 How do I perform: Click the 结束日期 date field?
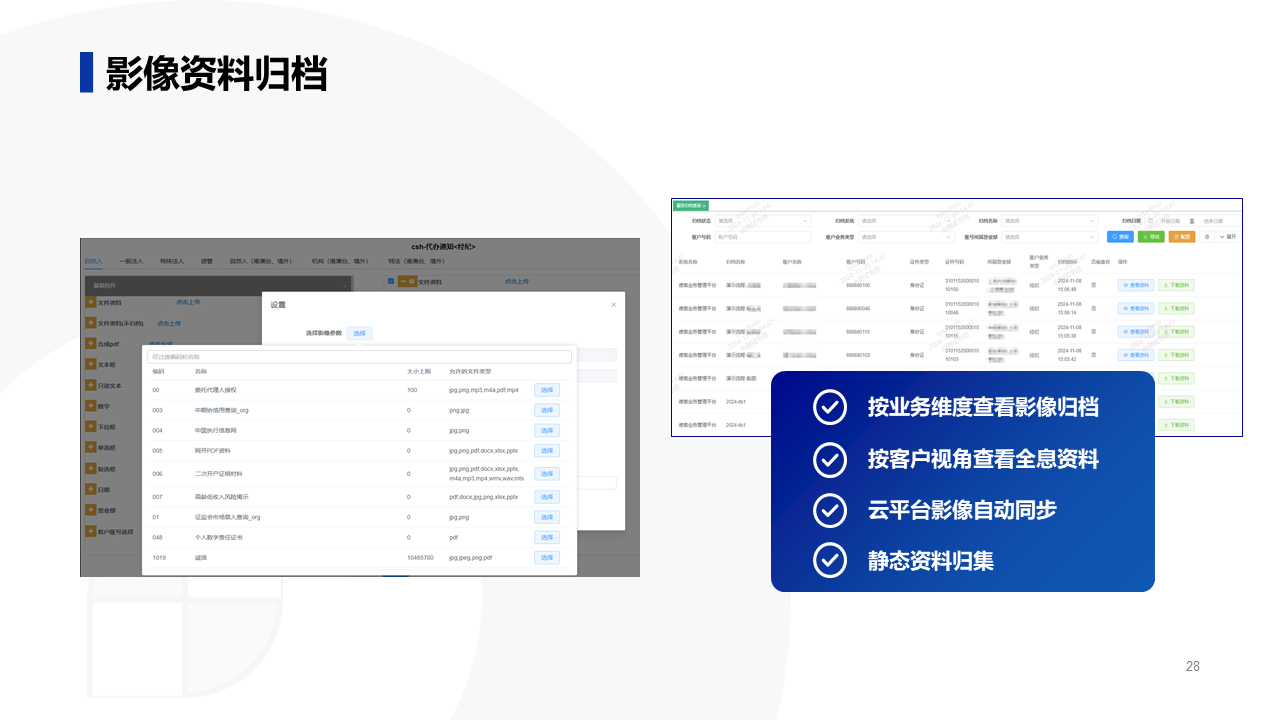(1214, 221)
